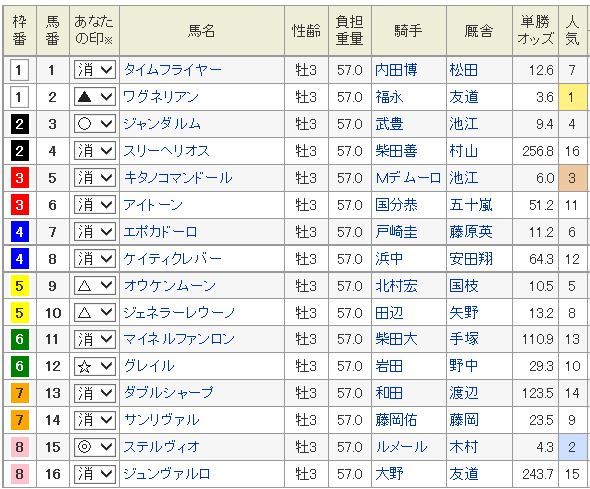590x489 pixels.
Task: Open ワグネリアン's ▲ mark dropdown
Action: (x=94, y=97)
